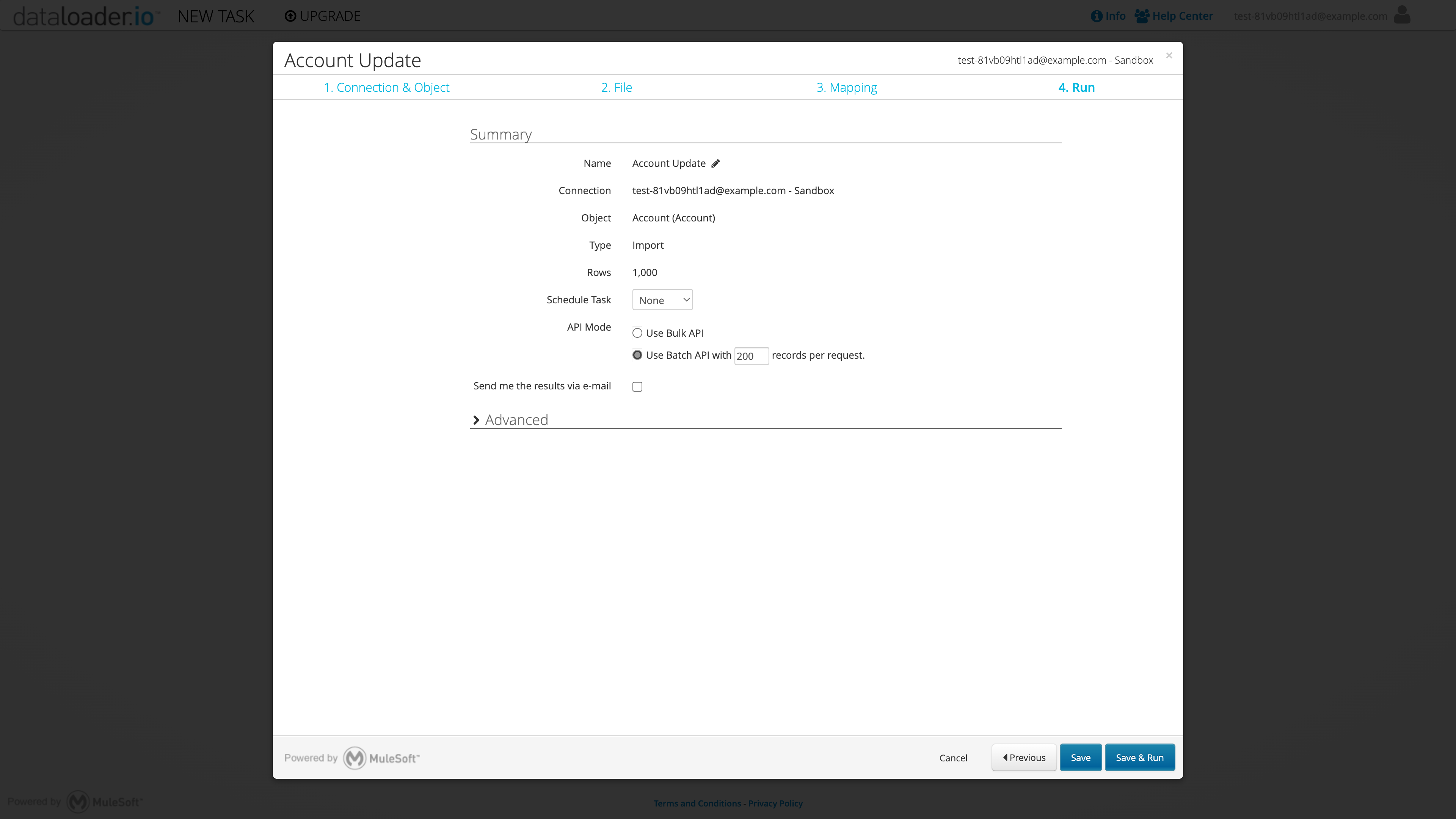The height and width of the screenshot is (819, 1456).
Task: Open the Schedule Task dropdown
Action: click(x=662, y=300)
